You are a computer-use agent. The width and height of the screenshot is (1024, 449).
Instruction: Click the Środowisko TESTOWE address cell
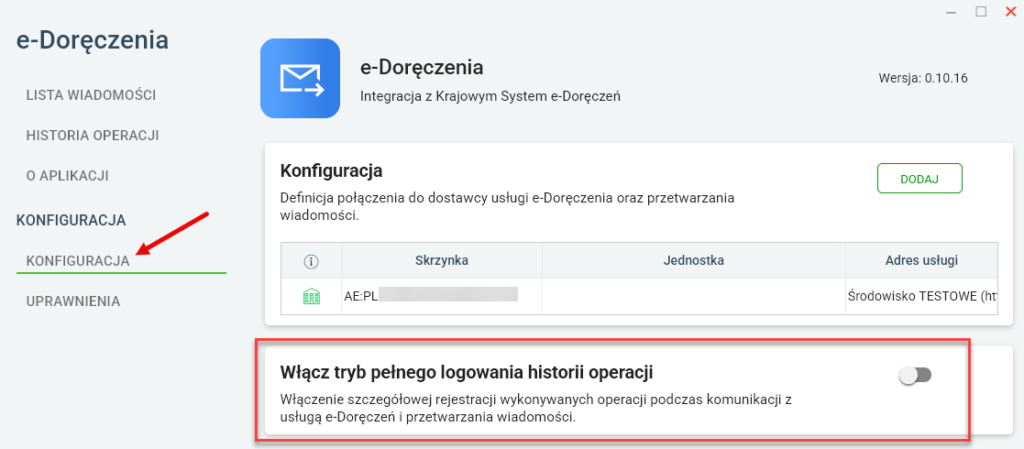921,296
